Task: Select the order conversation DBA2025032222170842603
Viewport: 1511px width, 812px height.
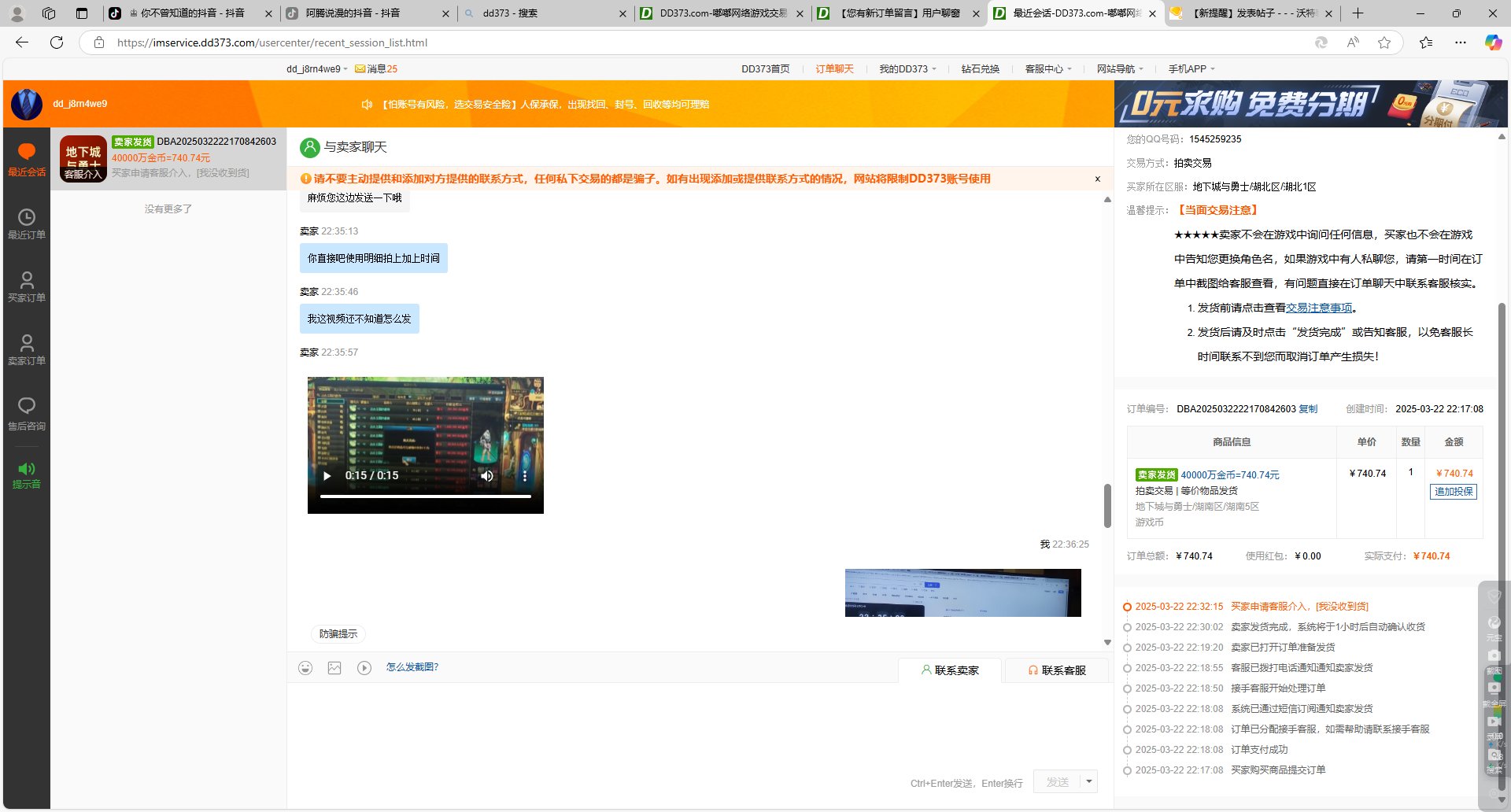Action: (x=168, y=159)
